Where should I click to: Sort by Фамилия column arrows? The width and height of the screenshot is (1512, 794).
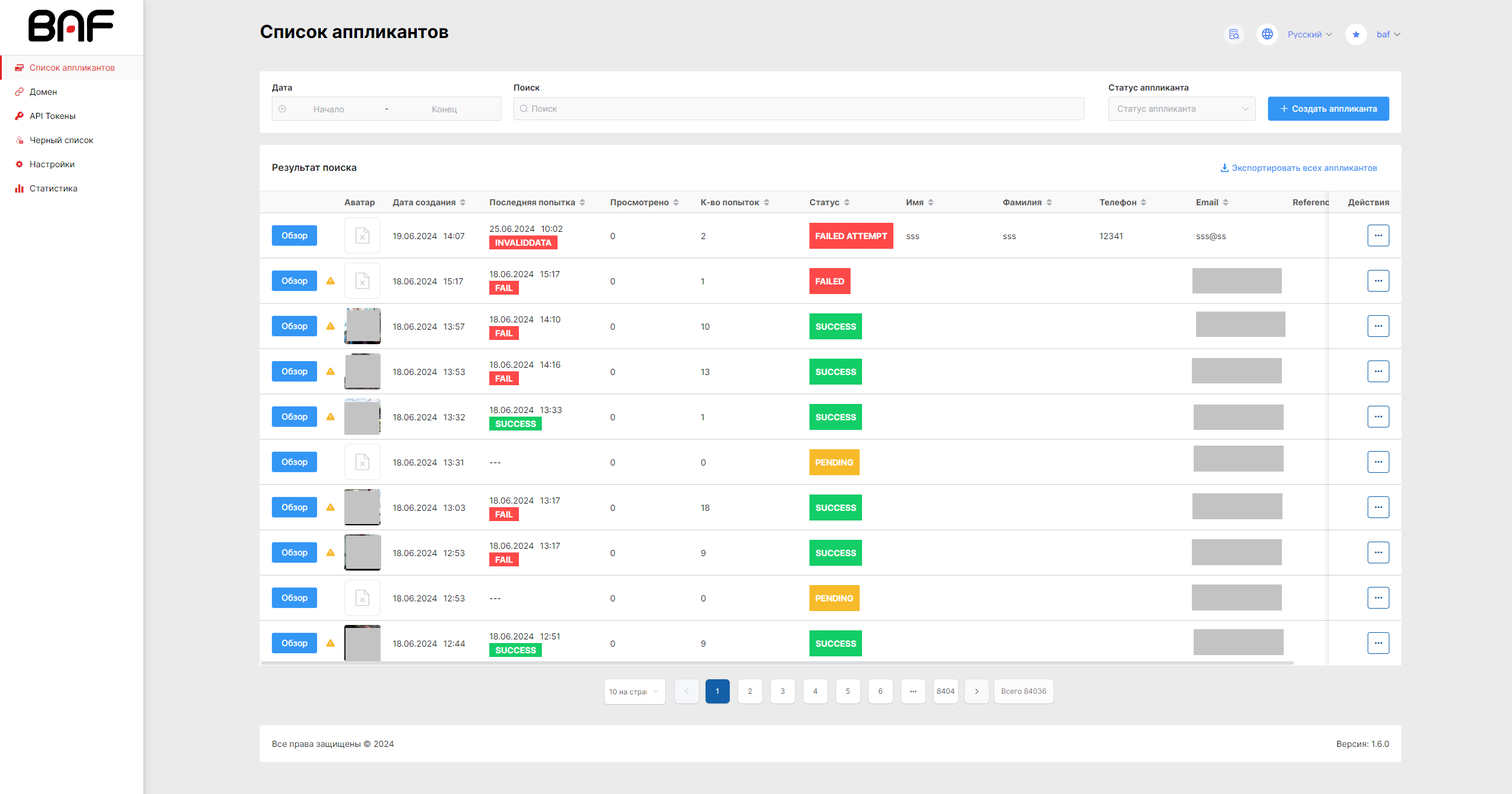(x=1049, y=202)
